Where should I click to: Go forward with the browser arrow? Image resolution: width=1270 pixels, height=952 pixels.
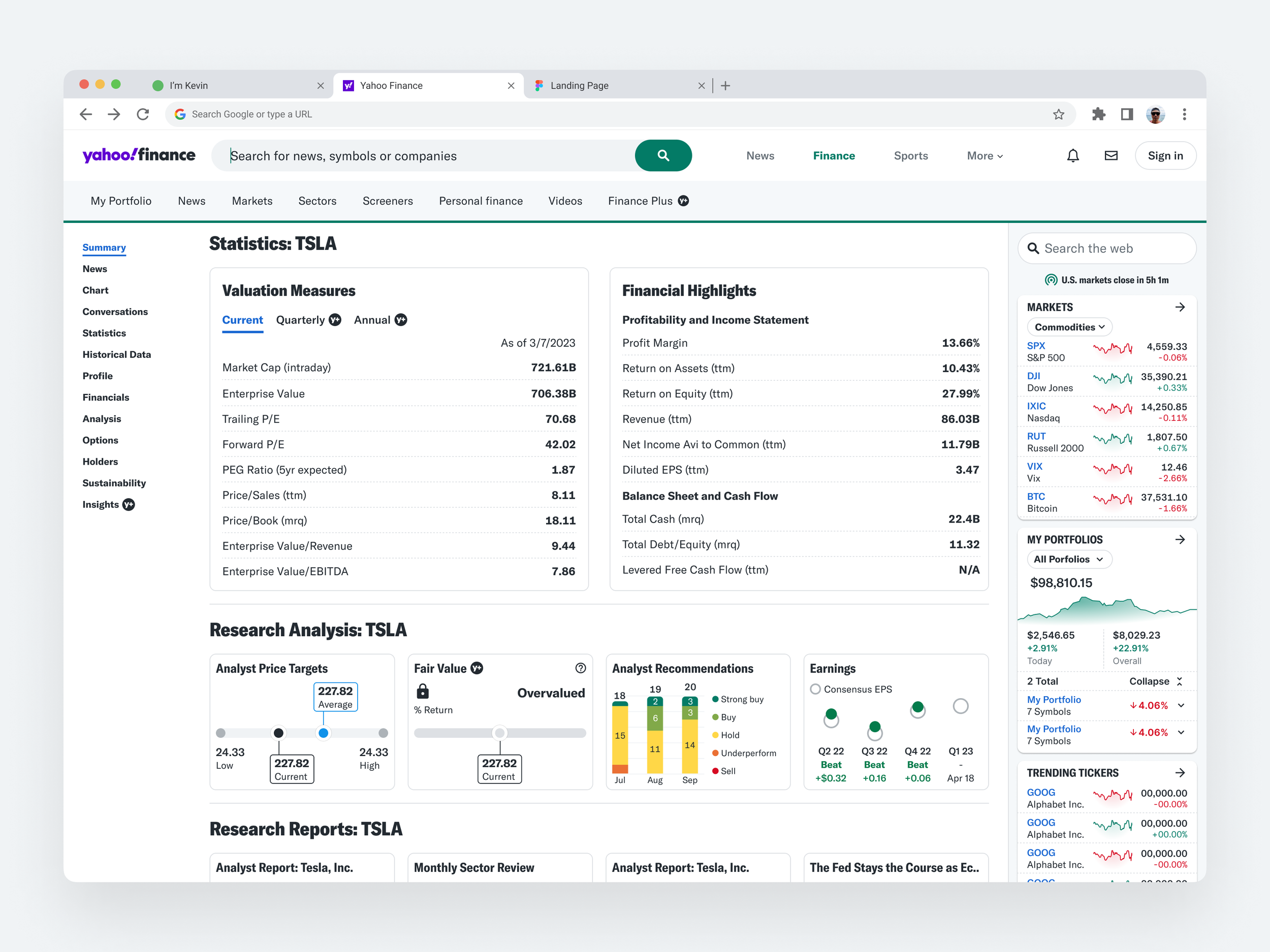point(114,114)
